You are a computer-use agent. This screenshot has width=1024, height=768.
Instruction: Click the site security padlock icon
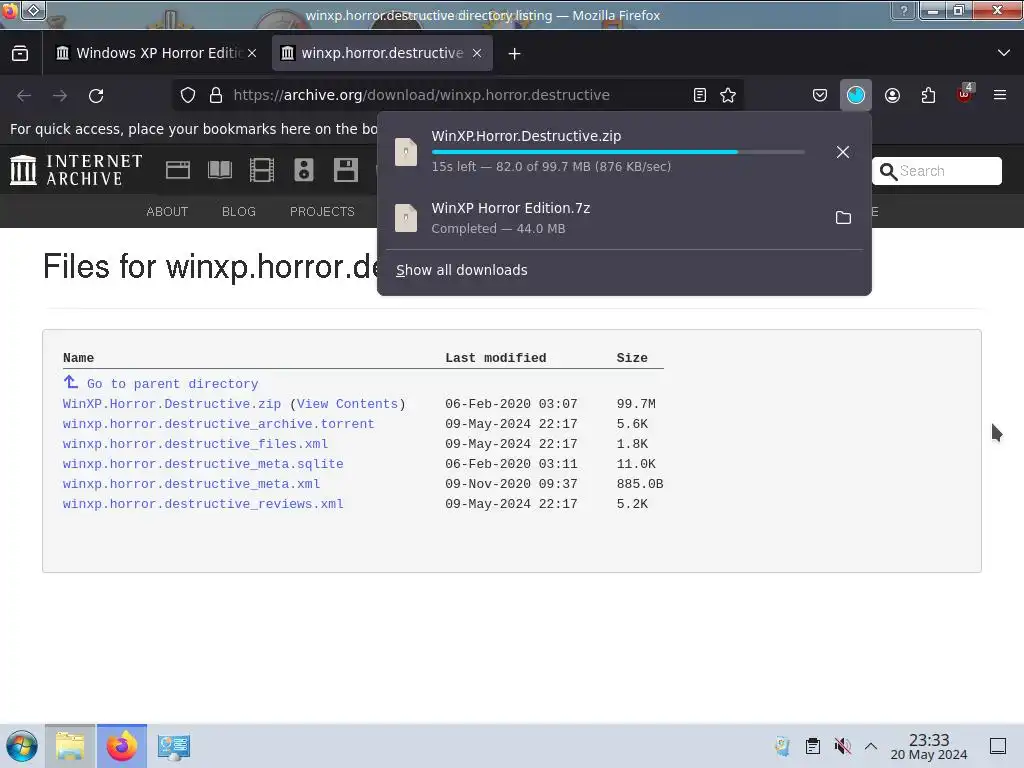click(x=216, y=95)
